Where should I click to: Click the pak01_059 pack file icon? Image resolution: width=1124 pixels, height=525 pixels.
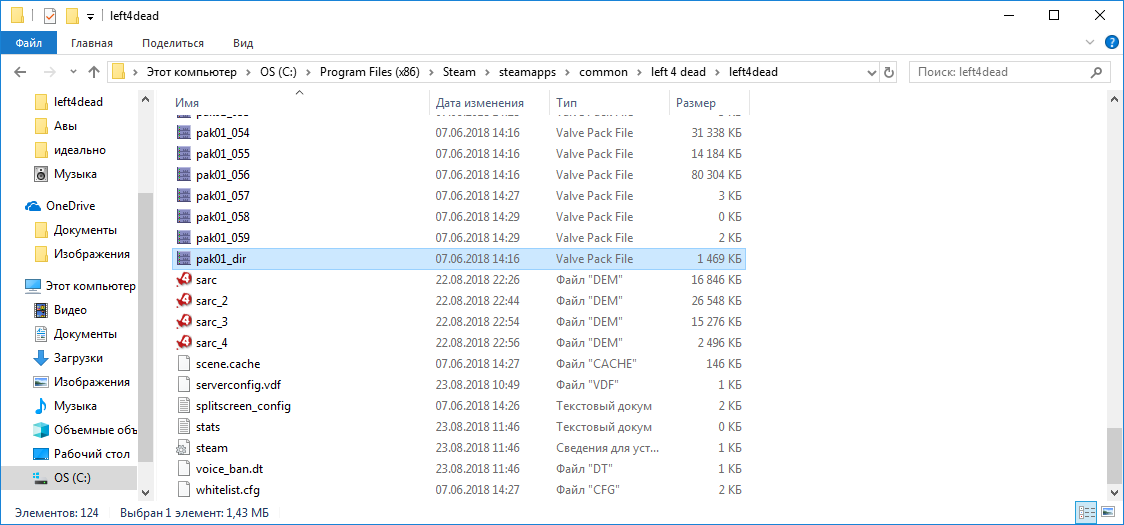tap(183, 237)
